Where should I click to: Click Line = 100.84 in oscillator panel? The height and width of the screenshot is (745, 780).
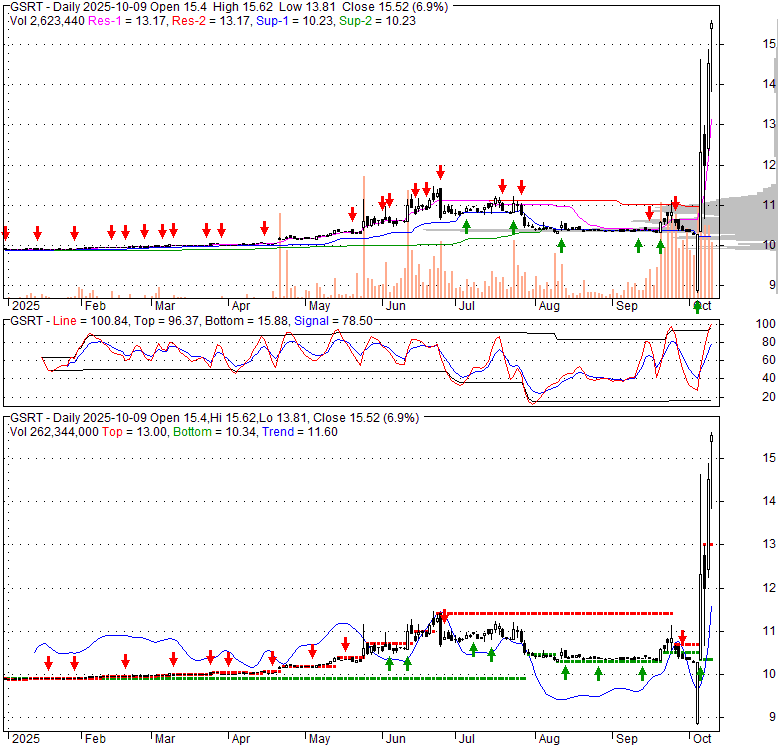point(90,321)
